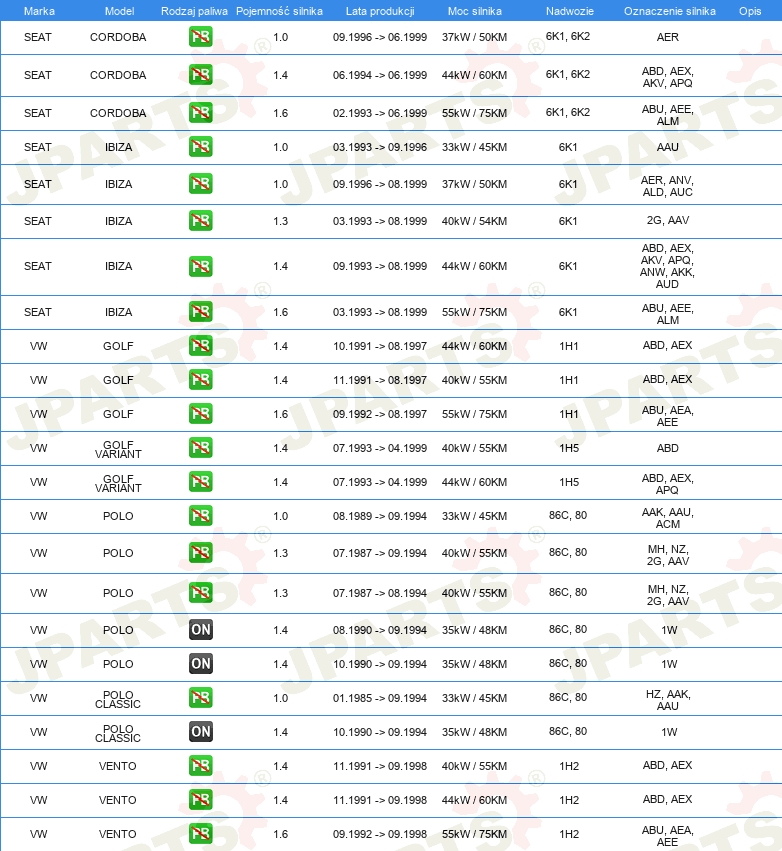
Task: Click the Nadwozie column header
Action: pyautogui.click(x=570, y=11)
